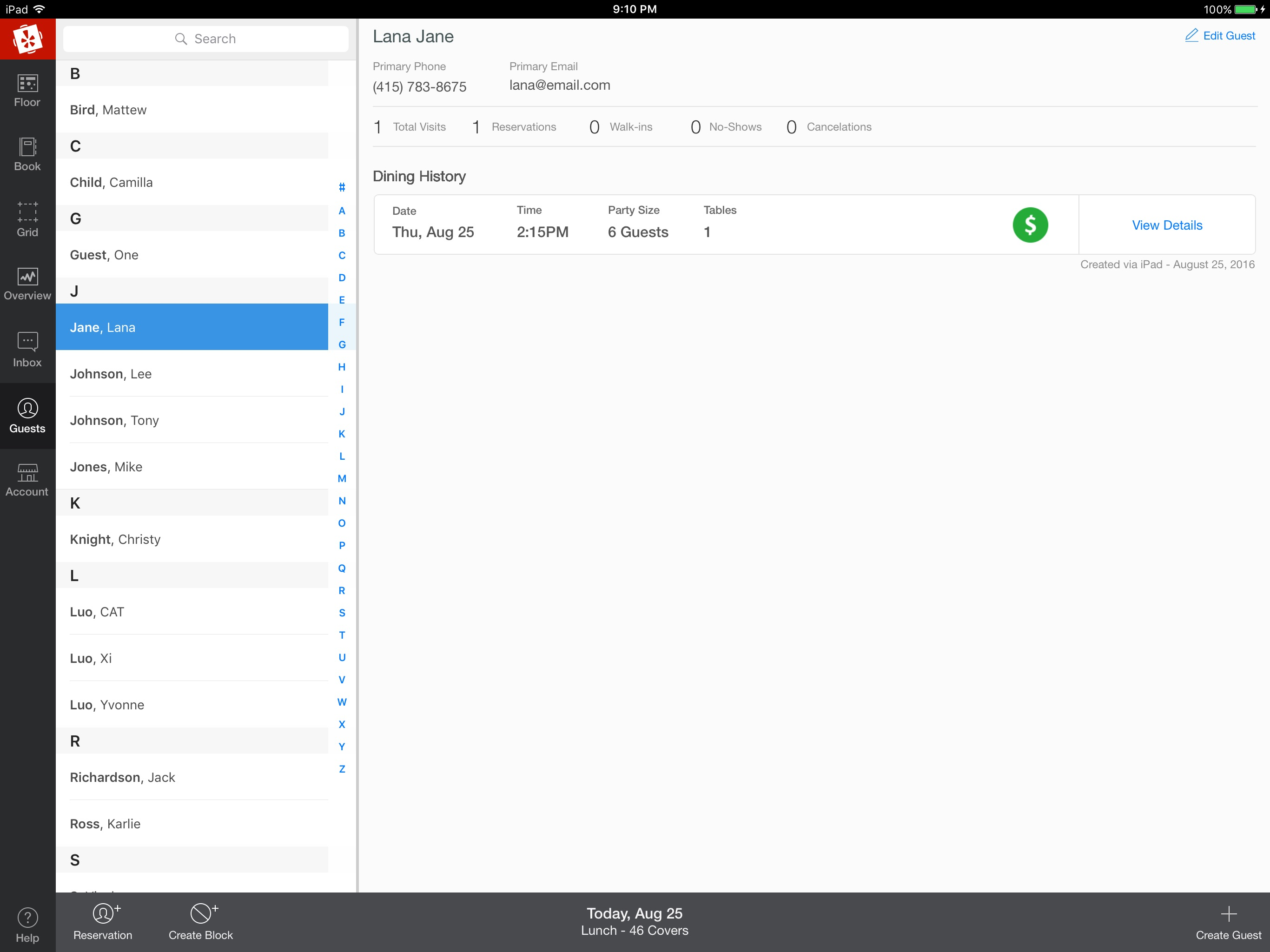Screen dimensions: 1270x952
Task: Select guest Luo, Xi
Action: pyautogui.click(x=192, y=658)
